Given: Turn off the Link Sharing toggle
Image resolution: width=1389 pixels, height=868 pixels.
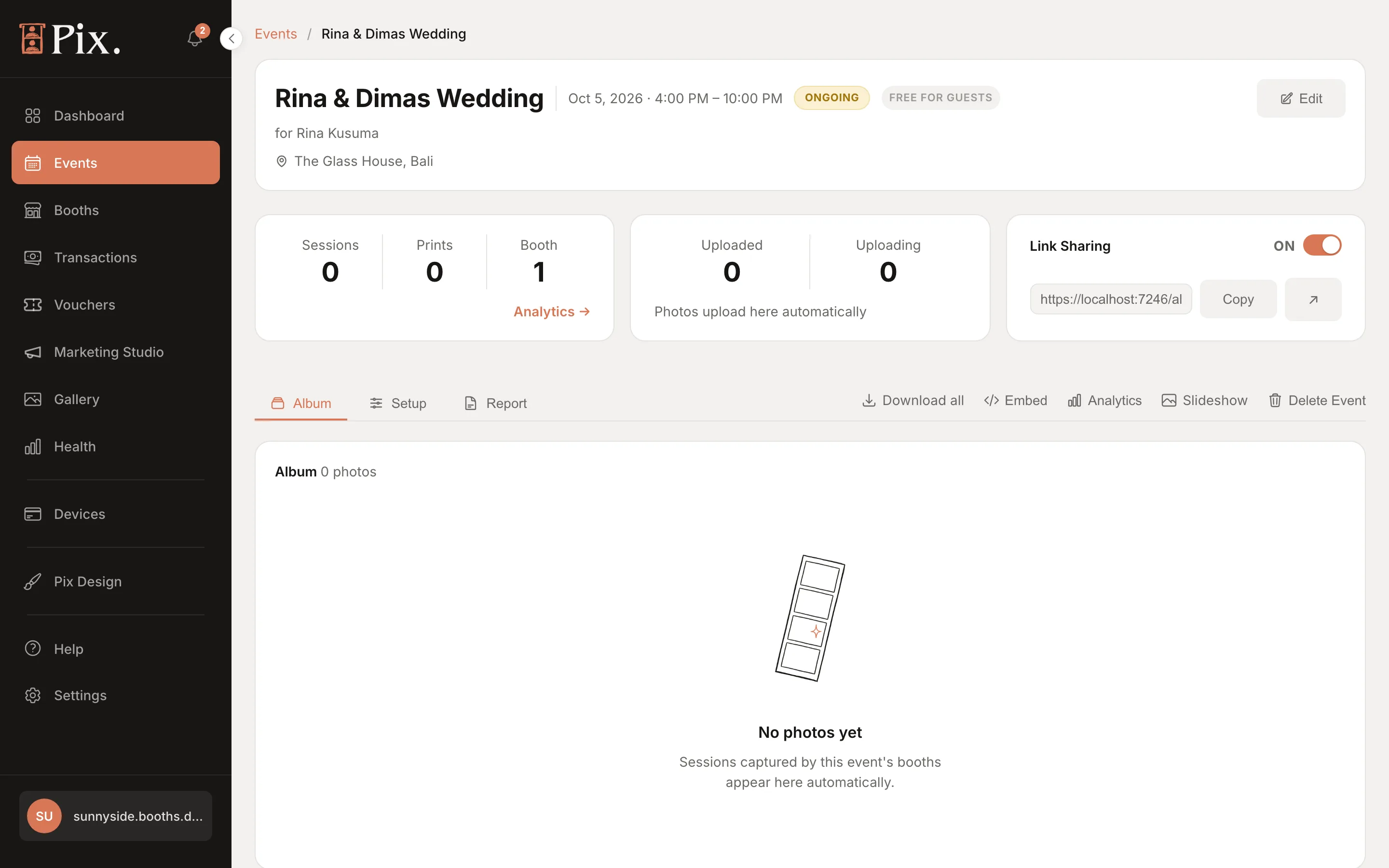Looking at the screenshot, I should coord(1322,245).
